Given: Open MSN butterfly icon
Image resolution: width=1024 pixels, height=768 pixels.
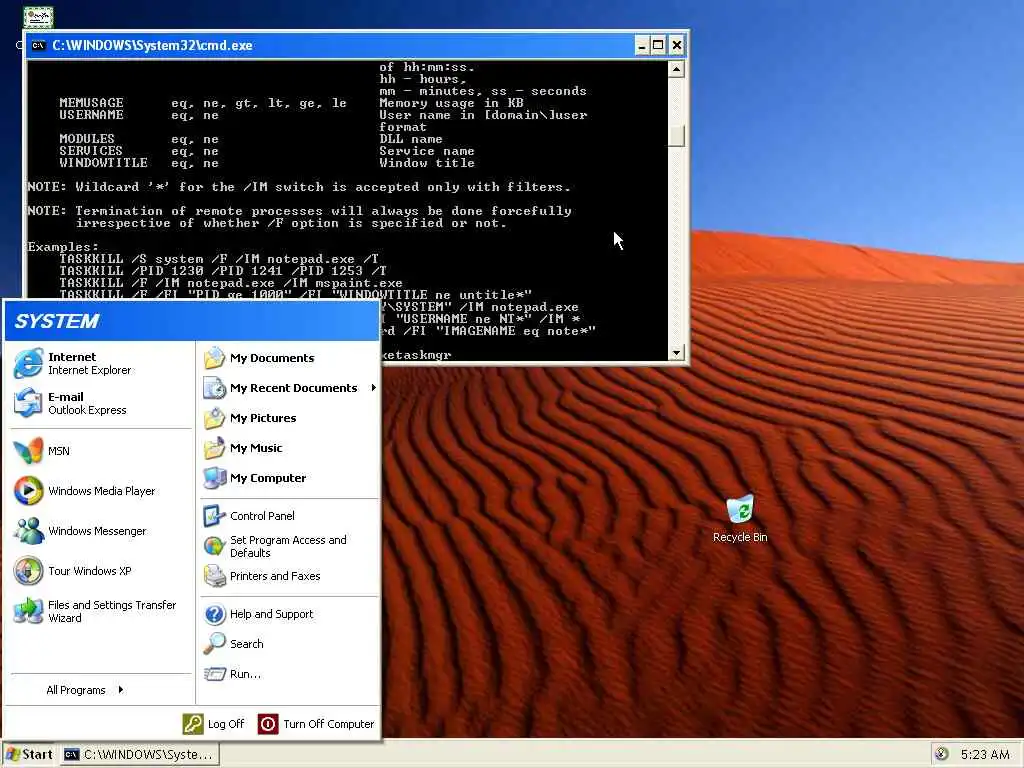Looking at the screenshot, I should tap(28, 451).
